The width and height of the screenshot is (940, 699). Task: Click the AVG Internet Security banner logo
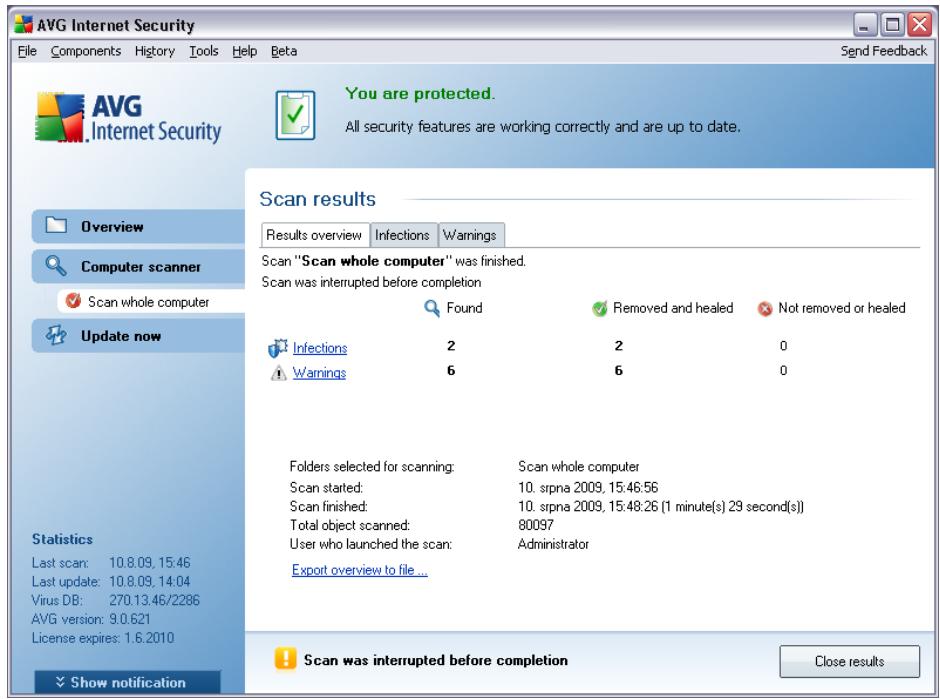coord(128,118)
